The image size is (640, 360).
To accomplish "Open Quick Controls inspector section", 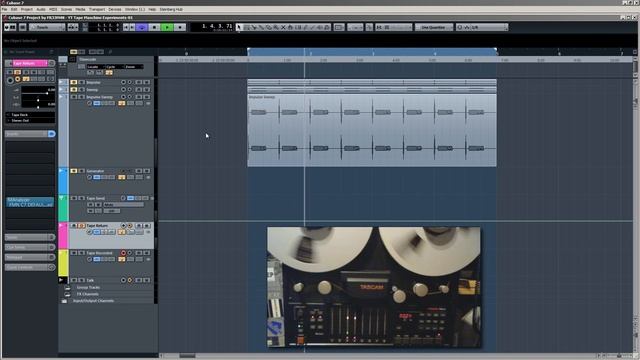I will (30, 267).
